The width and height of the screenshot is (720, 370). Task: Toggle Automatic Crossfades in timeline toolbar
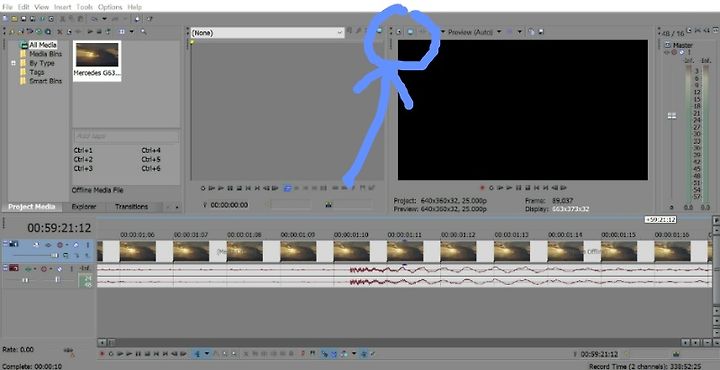334,353
